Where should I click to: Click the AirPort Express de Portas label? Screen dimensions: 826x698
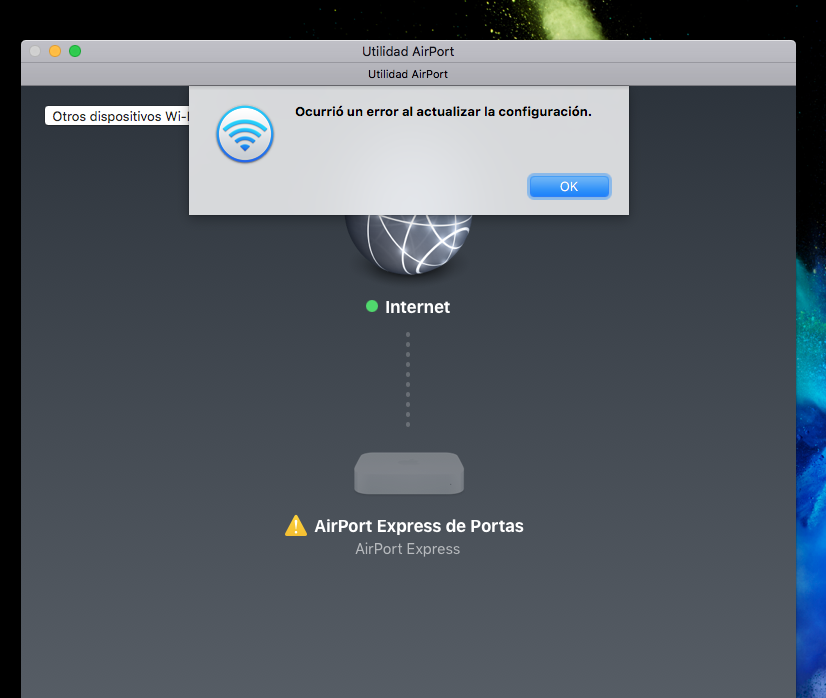point(419,526)
